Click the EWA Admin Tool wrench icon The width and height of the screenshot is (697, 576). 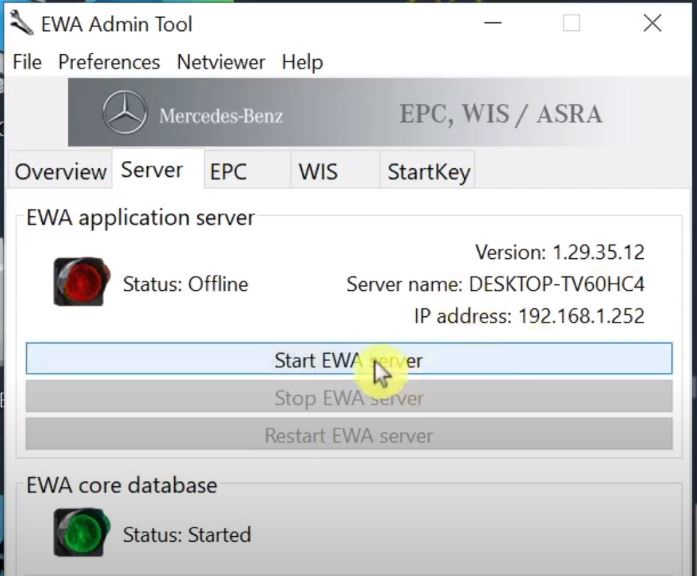(21, 23)
